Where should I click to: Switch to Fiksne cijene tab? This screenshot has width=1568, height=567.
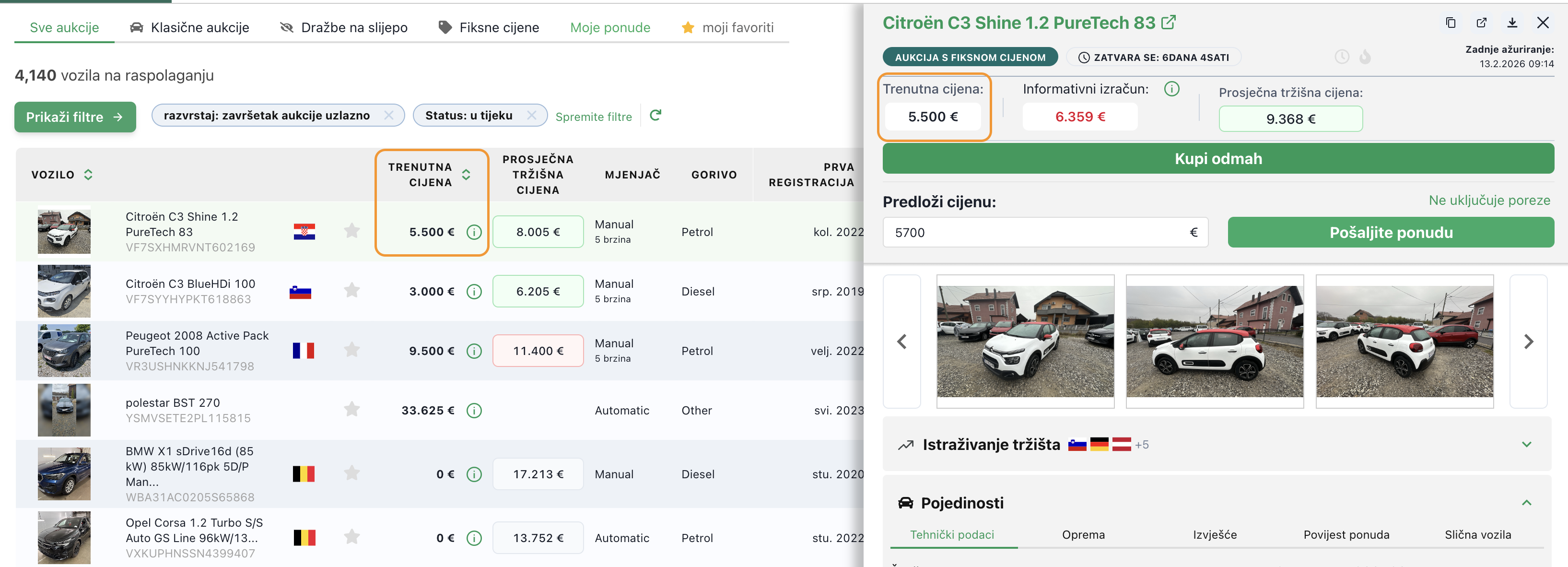pos(489,27)
